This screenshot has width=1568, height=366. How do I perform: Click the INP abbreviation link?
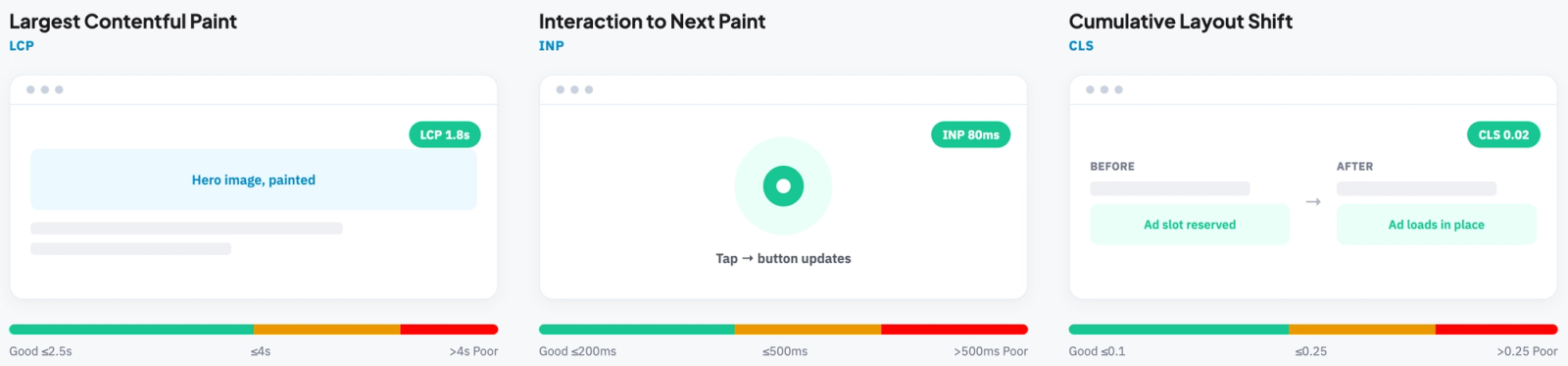(x=551, y=46)
